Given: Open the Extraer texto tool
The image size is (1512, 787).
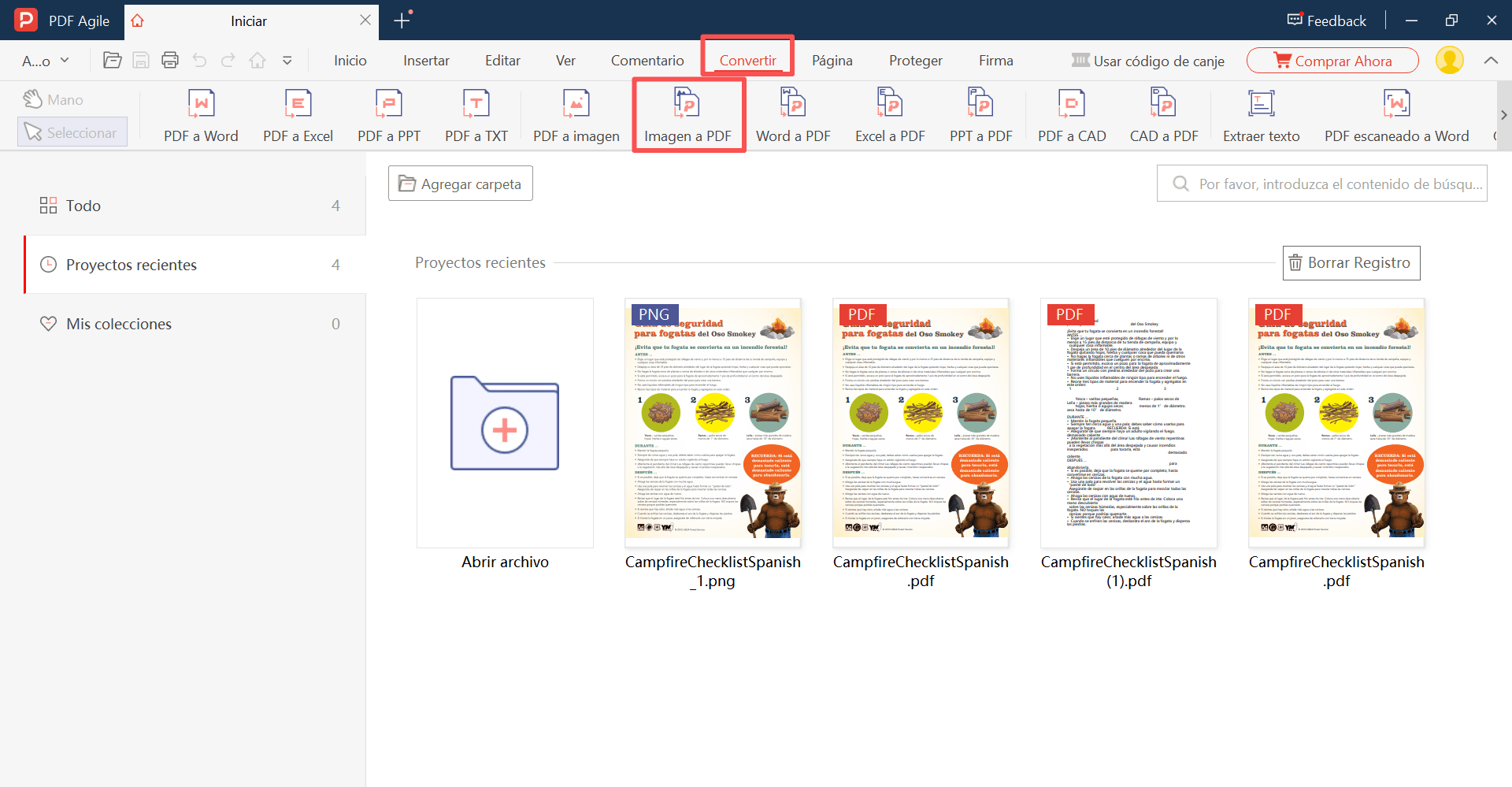Looking at the screenshot, I should (1261, 116).
